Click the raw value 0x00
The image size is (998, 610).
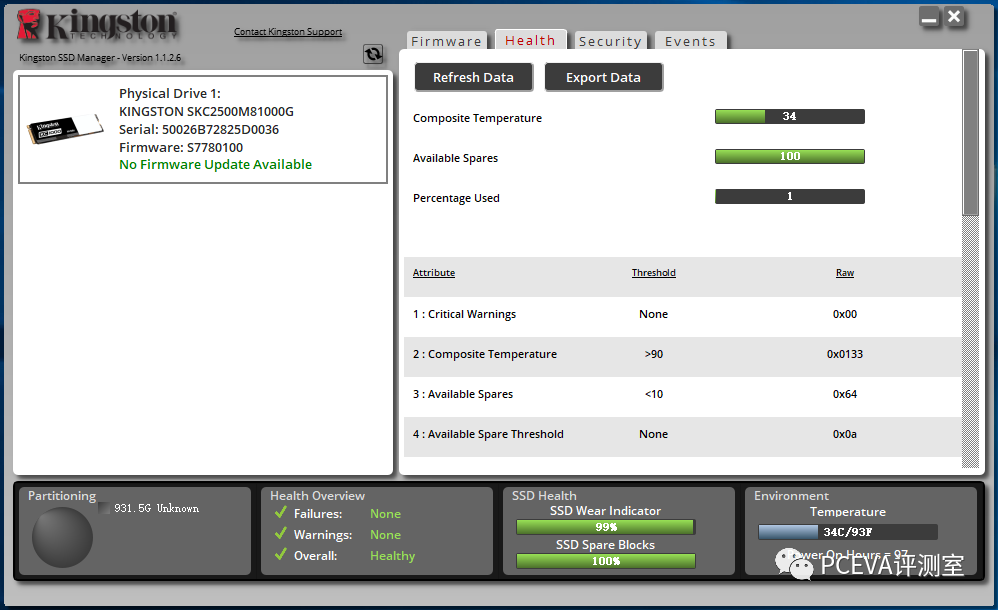click(x=845, y=314)
